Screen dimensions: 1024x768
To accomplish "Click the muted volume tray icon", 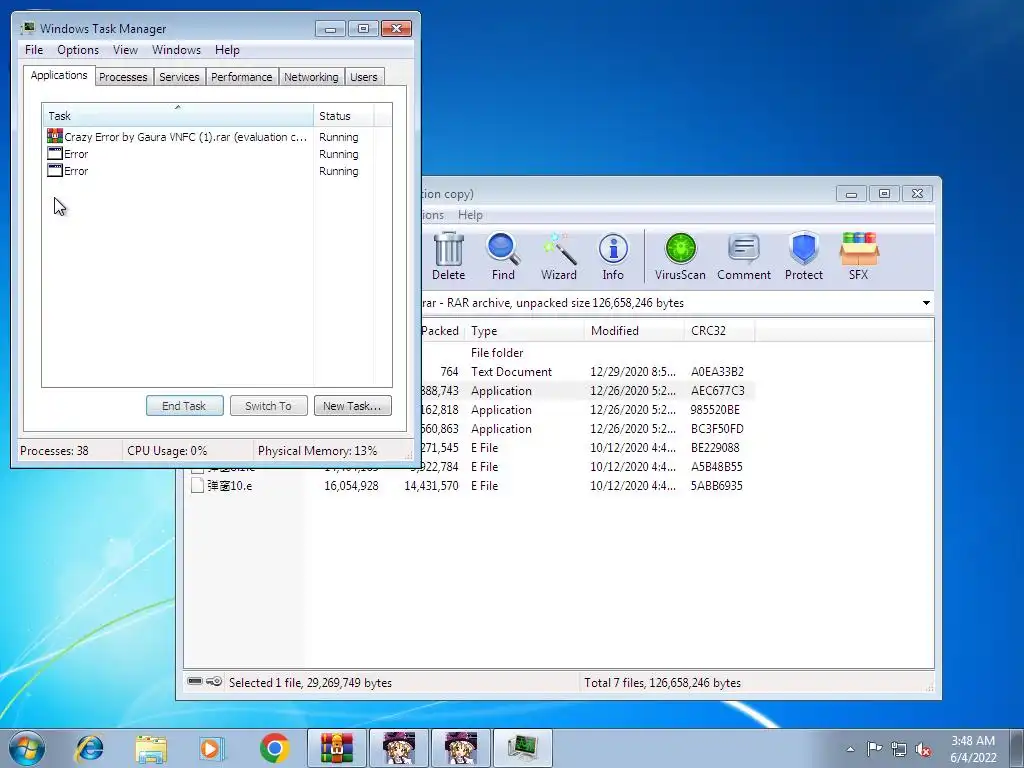I will point(923,749).
